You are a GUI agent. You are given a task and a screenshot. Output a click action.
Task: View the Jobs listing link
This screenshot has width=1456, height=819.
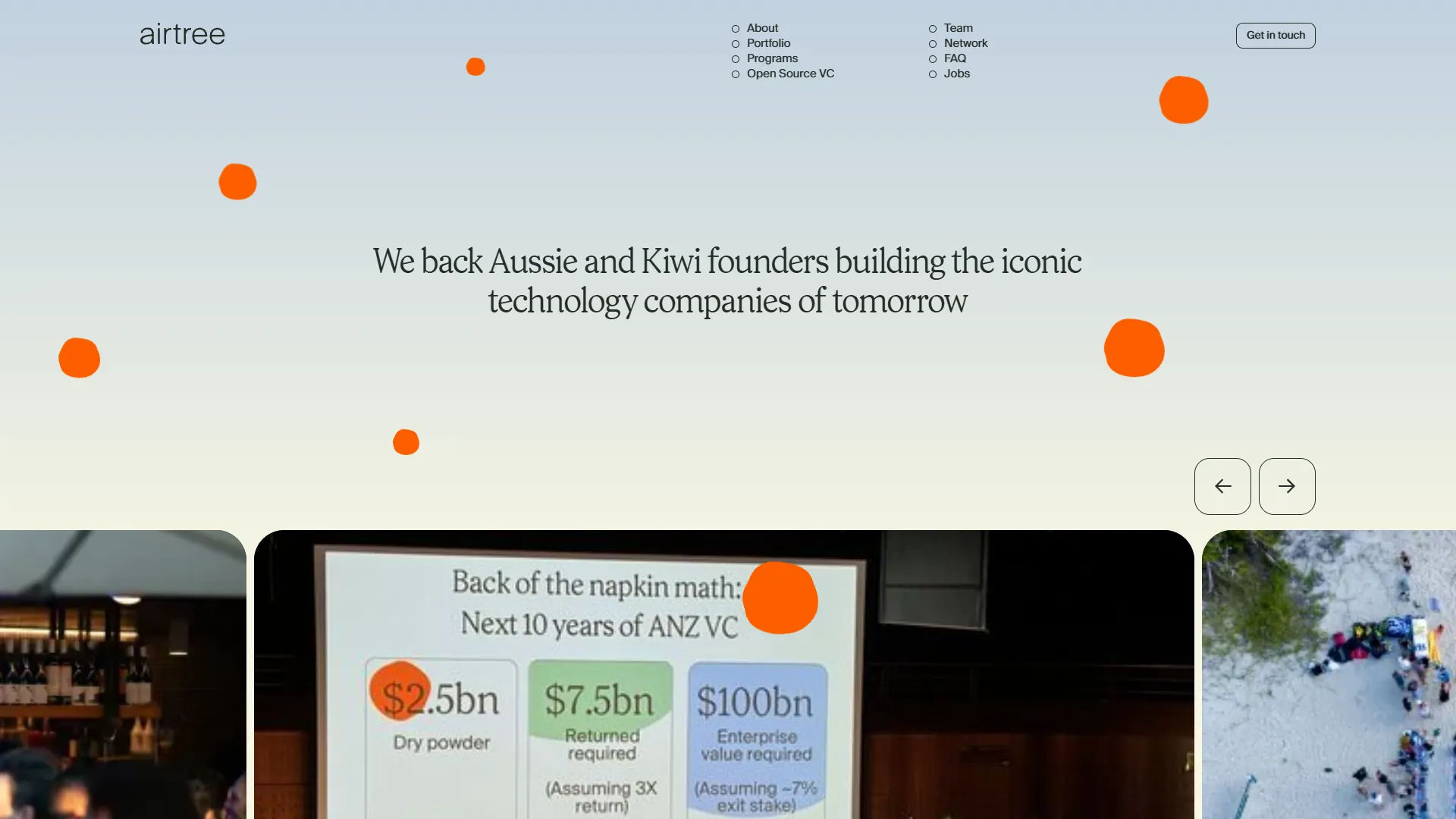point(956,74)
